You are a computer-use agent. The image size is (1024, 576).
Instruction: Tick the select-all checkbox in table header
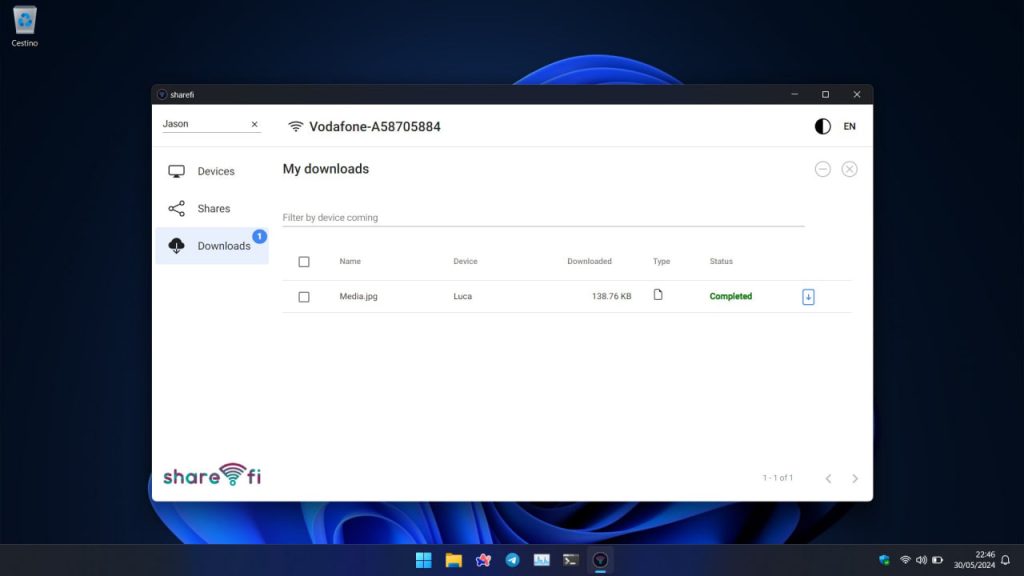point(304,262)
